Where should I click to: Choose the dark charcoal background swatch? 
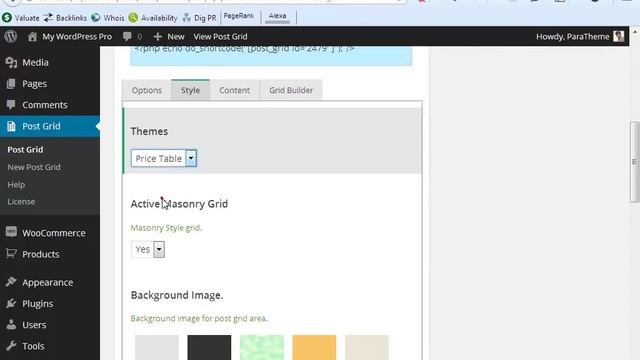click(209, 347)
